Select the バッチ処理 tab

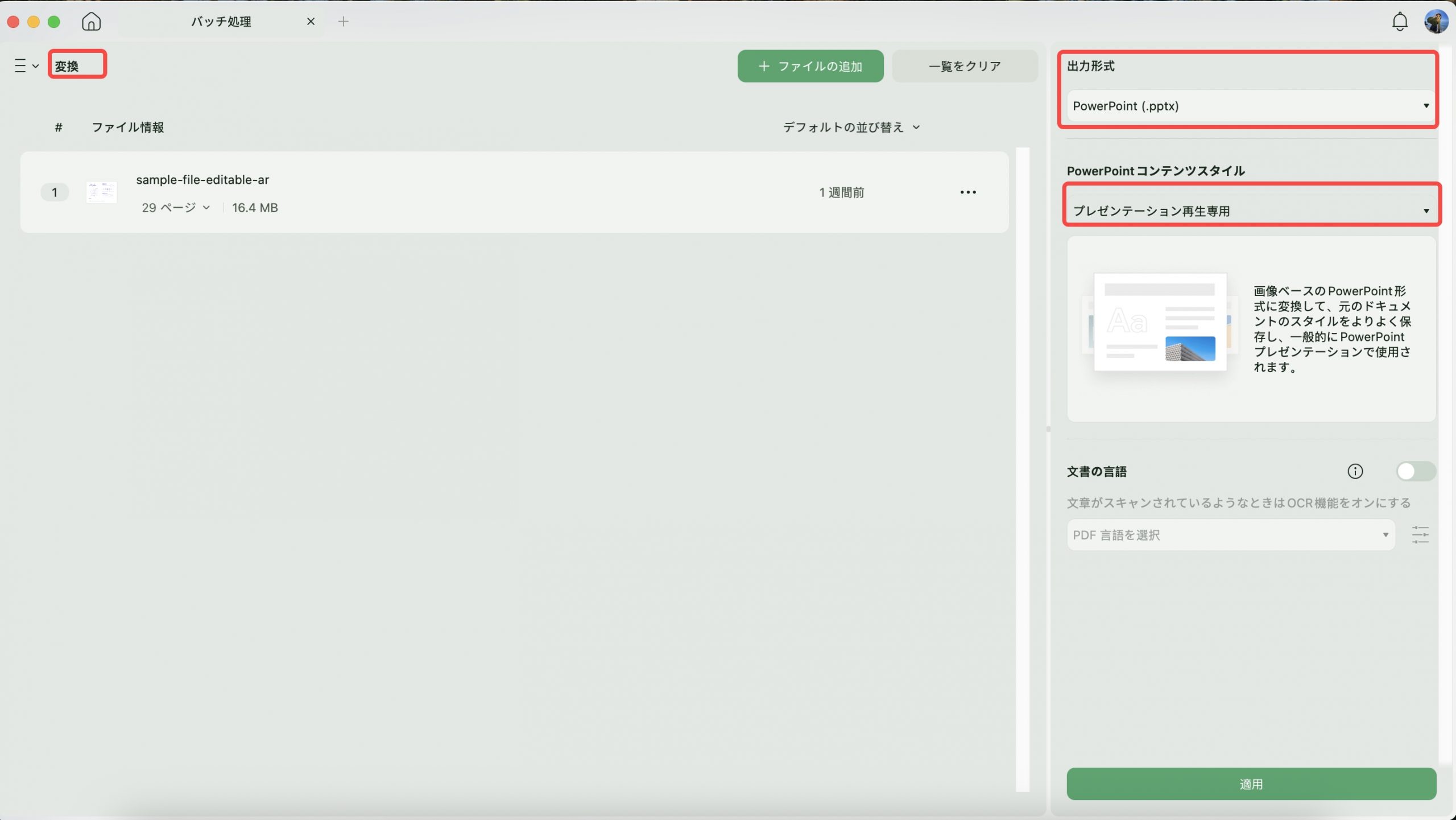221,22
